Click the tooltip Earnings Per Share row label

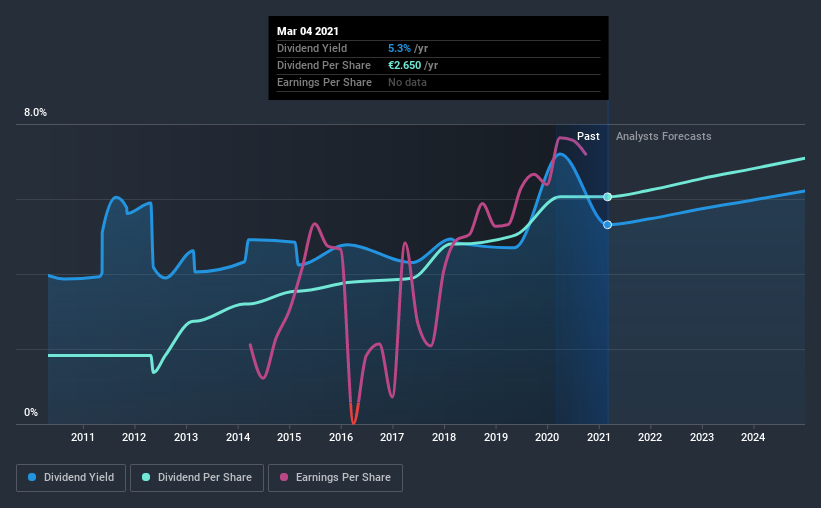point(324,82)
